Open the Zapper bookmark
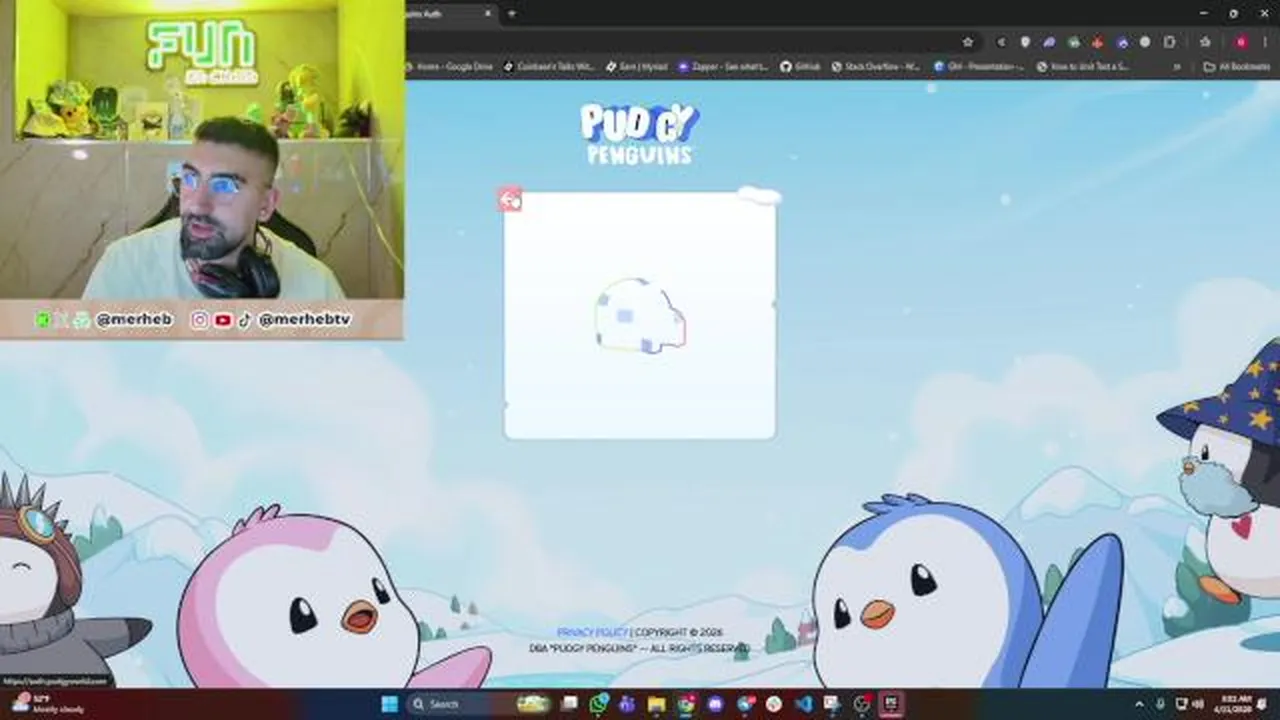 [x=723, y=67]
